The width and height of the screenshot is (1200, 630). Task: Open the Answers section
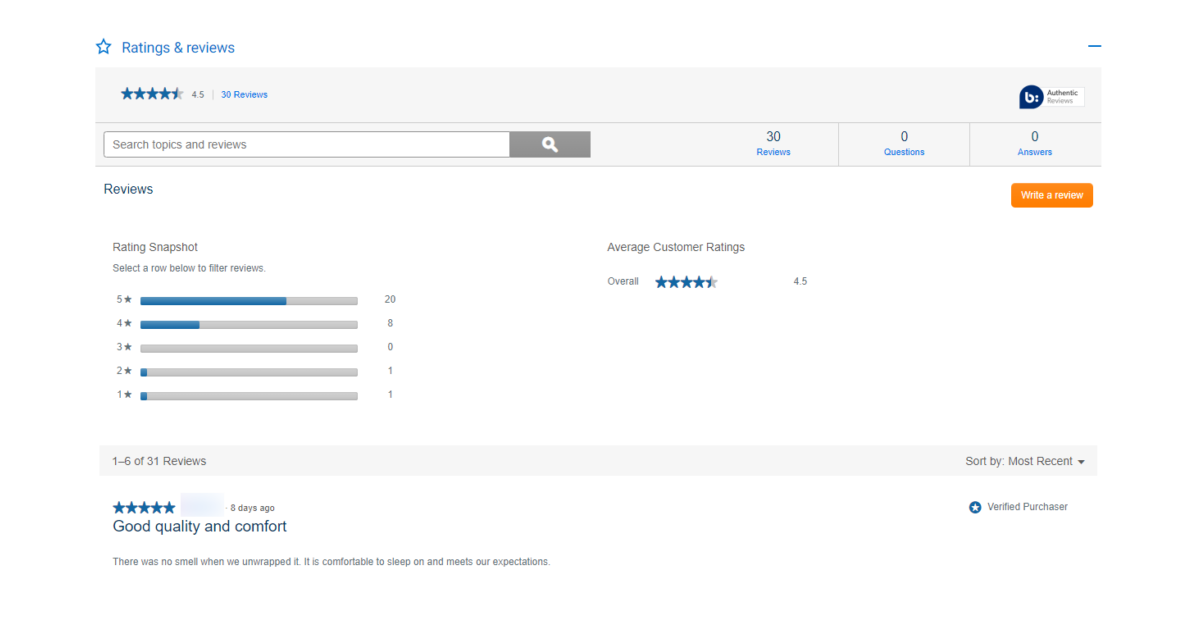tap(1034, 143)
